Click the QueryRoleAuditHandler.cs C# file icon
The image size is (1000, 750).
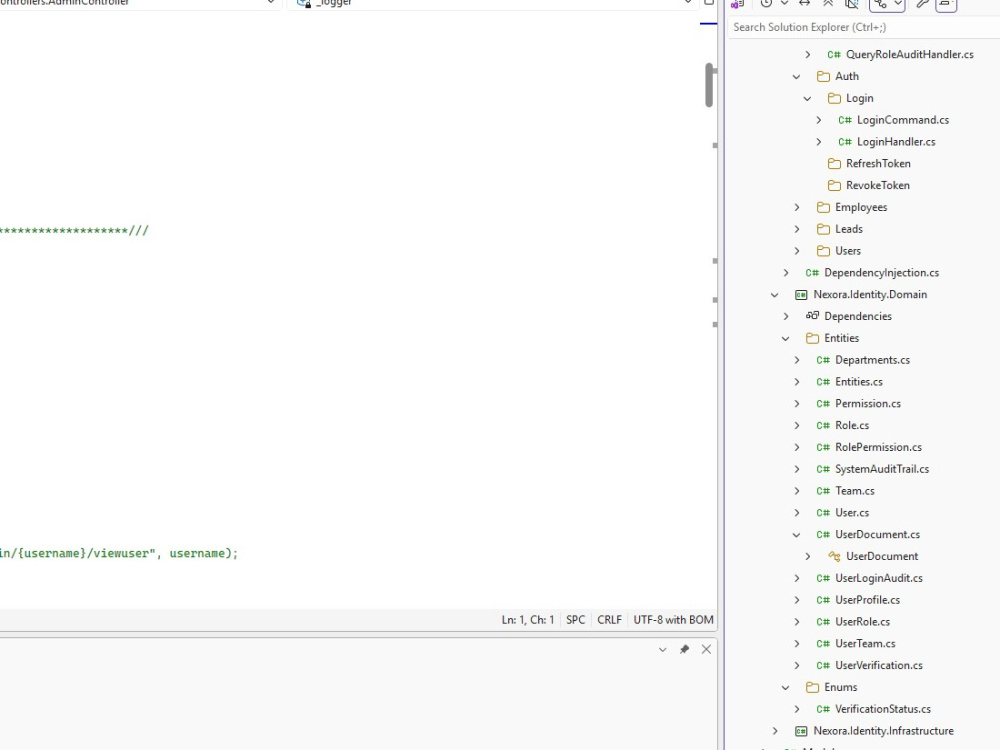[834, 54]
